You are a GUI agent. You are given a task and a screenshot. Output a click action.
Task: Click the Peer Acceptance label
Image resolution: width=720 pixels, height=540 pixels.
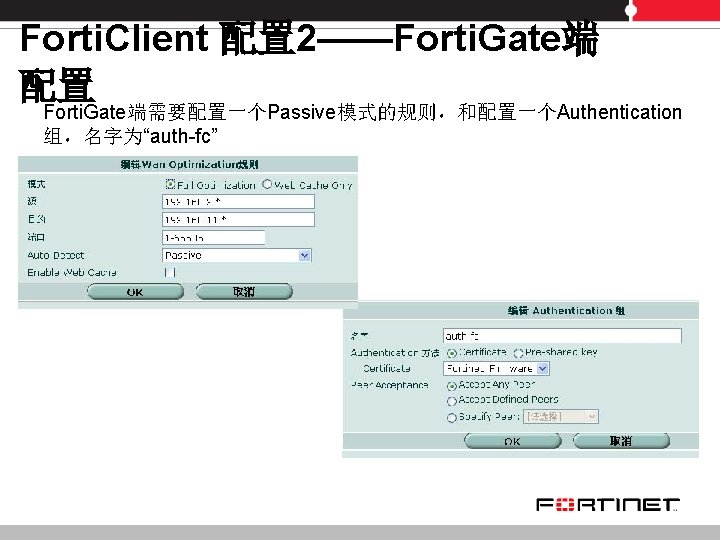coord(390,385)
